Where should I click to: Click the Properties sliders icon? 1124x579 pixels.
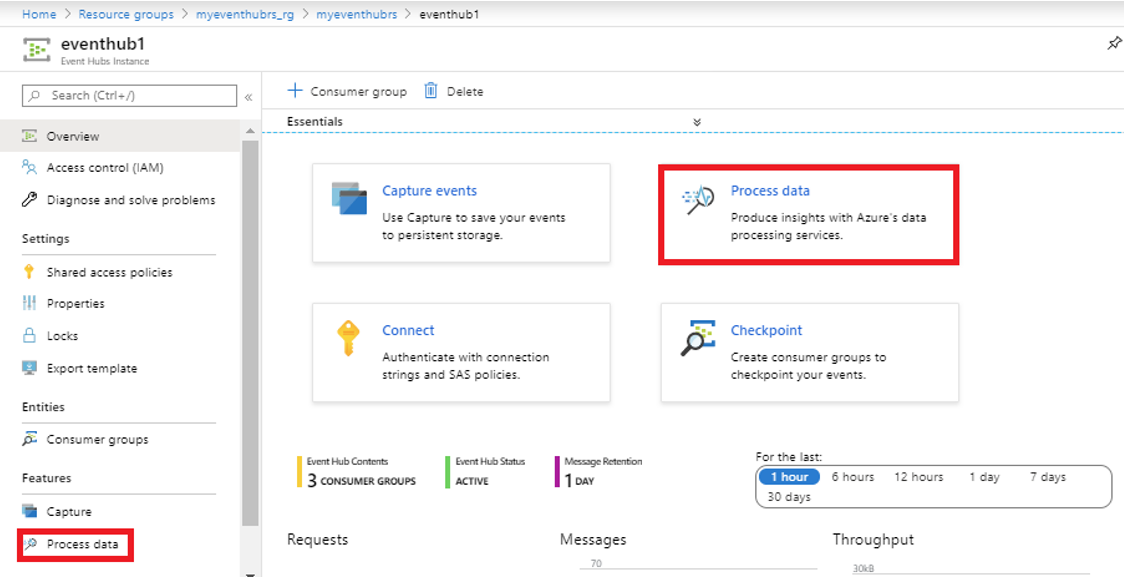point(29,303)
